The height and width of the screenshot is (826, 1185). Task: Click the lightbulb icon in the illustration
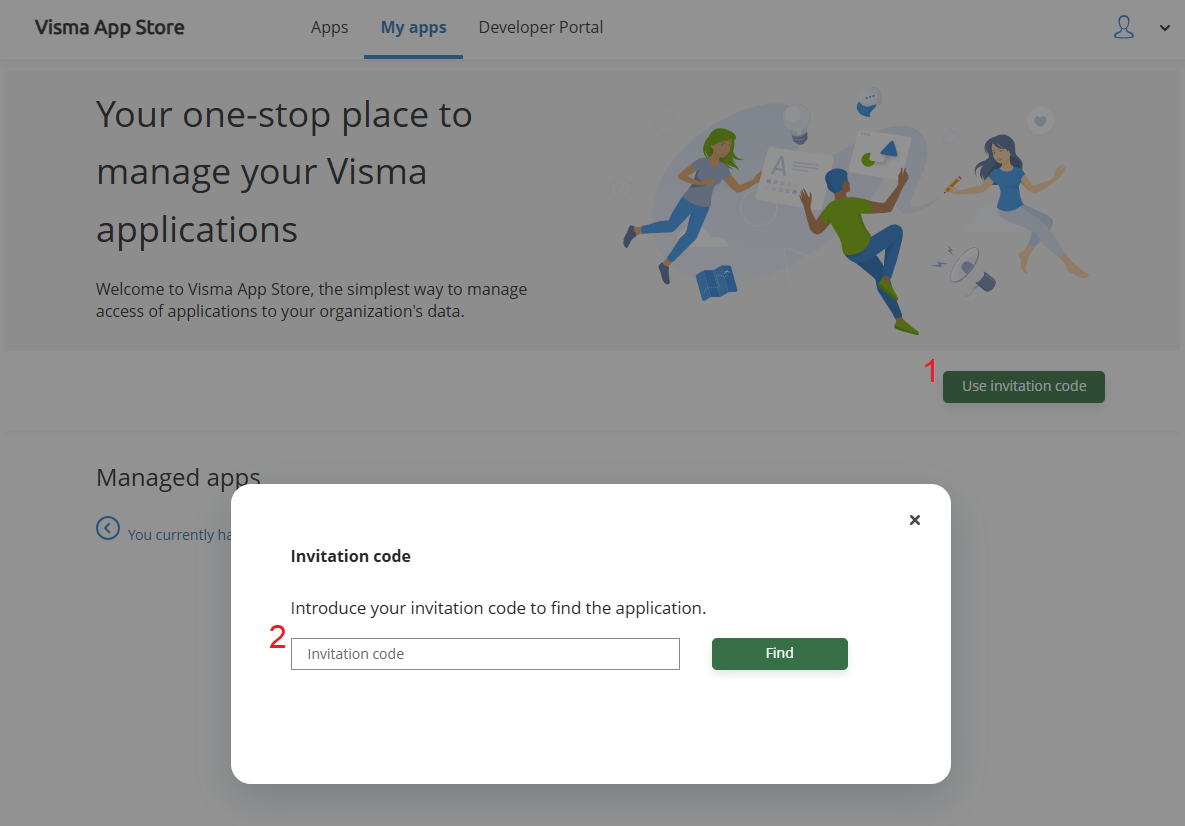(x=796, y=123)
